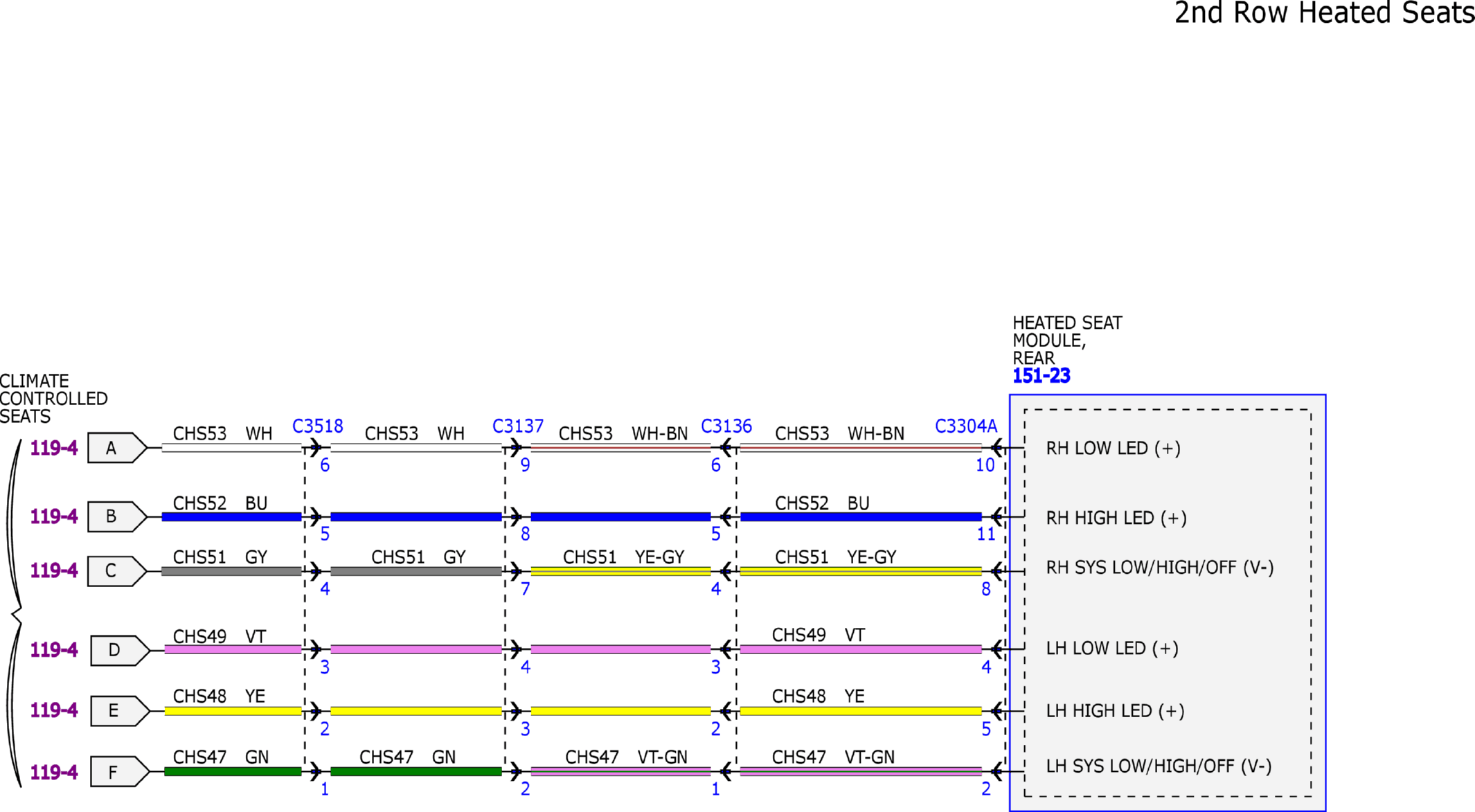The height and width of the screenshot is (812, 1475).
Task: Open the C3304A connector label
Action: tap(966, 426)
